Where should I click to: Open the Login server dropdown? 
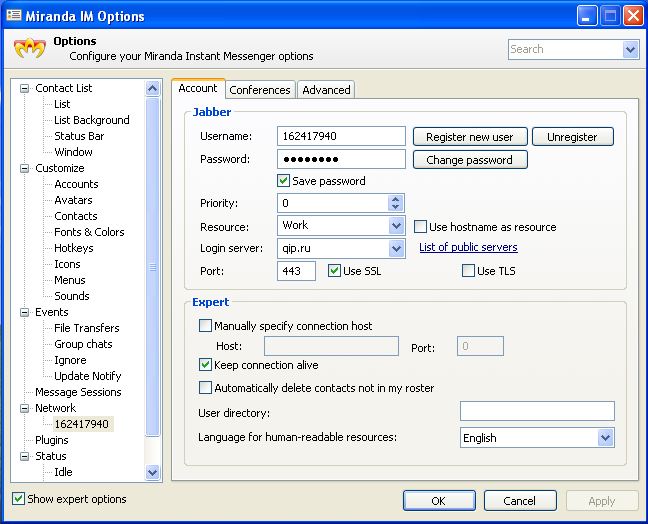pos(396,248)
